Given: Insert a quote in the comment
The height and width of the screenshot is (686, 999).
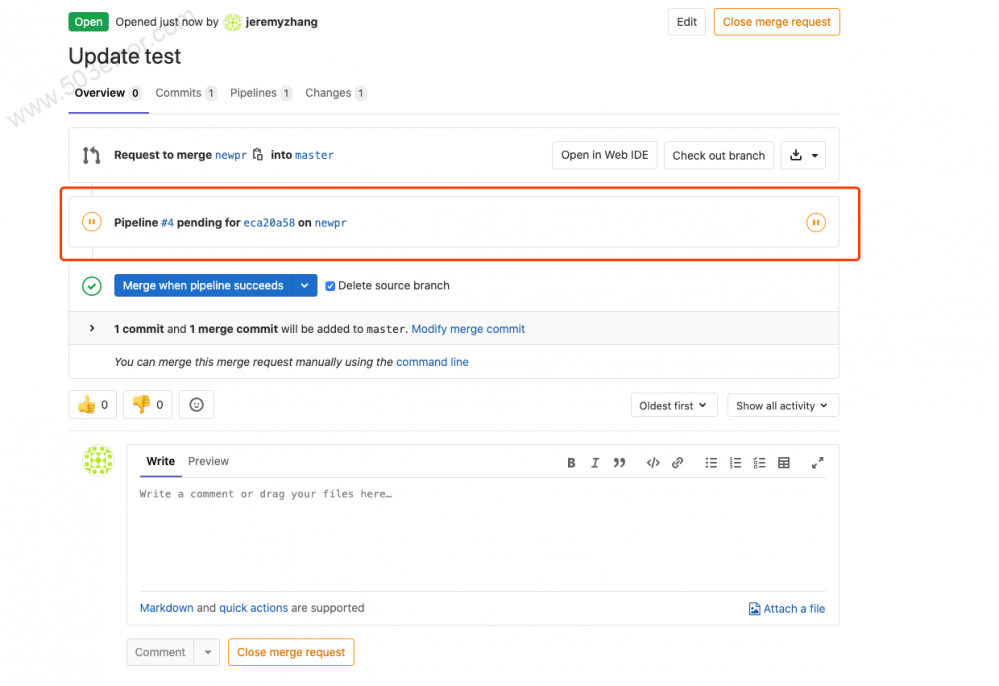Looking at the screenshot, I should [x=619, y=462].
